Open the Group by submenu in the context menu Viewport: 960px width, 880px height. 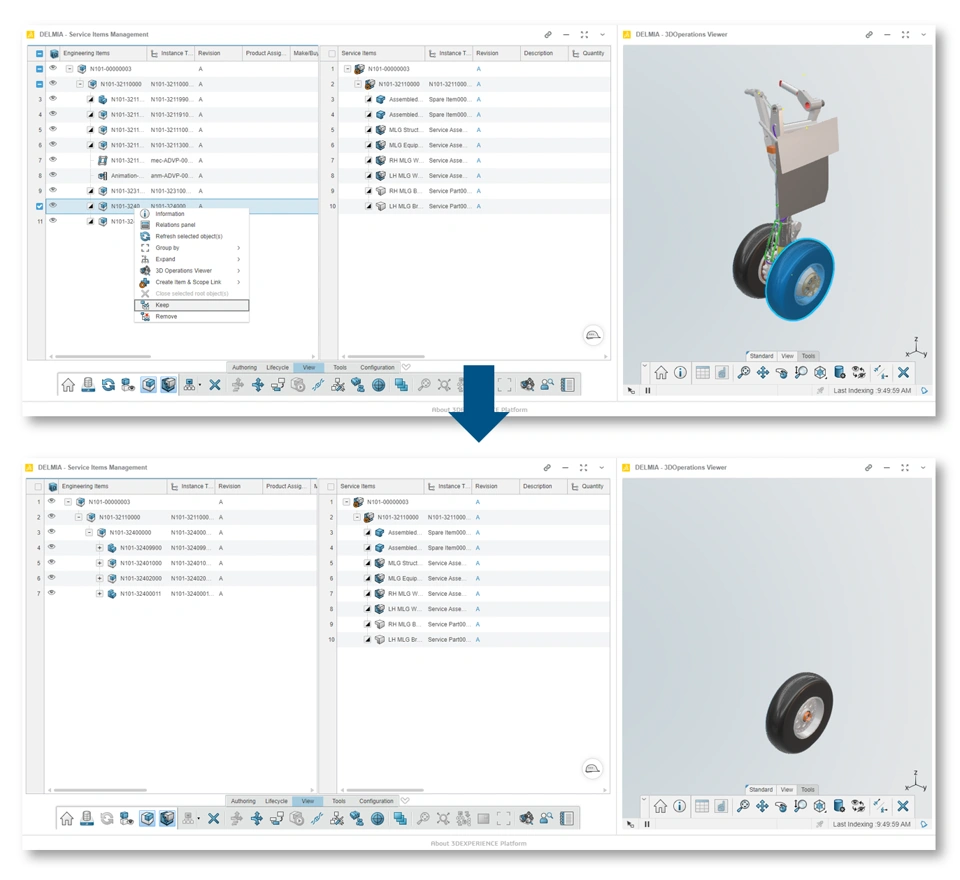tap(191, 247)
